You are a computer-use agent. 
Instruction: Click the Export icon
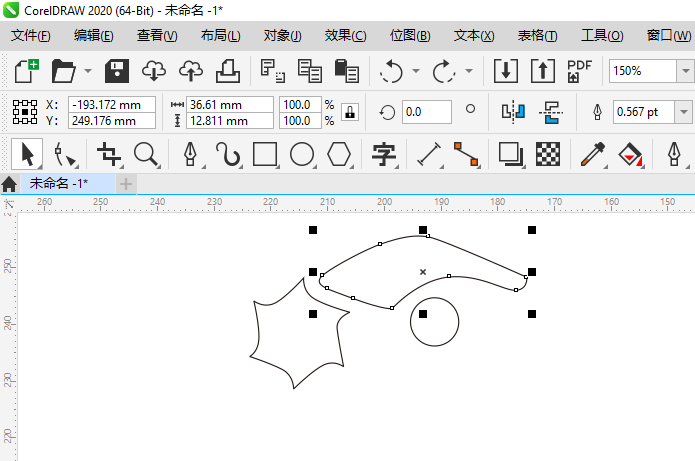point(543,71)
